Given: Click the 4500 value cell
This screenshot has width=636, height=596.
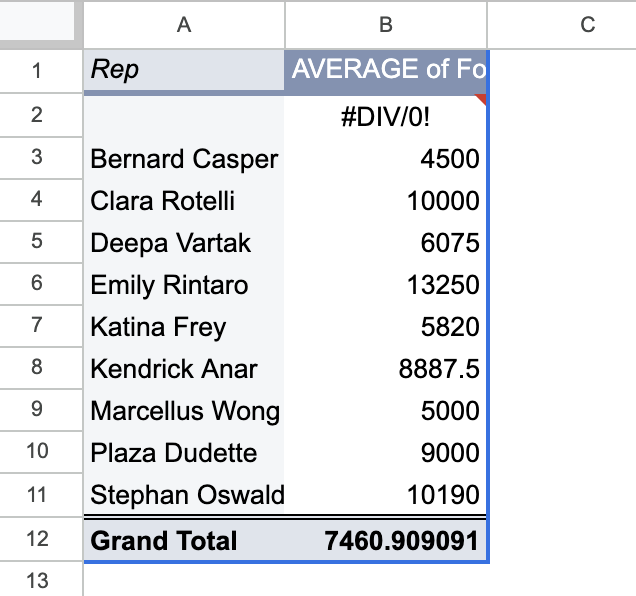Looking at the screenshot, I should click(386, 158).
